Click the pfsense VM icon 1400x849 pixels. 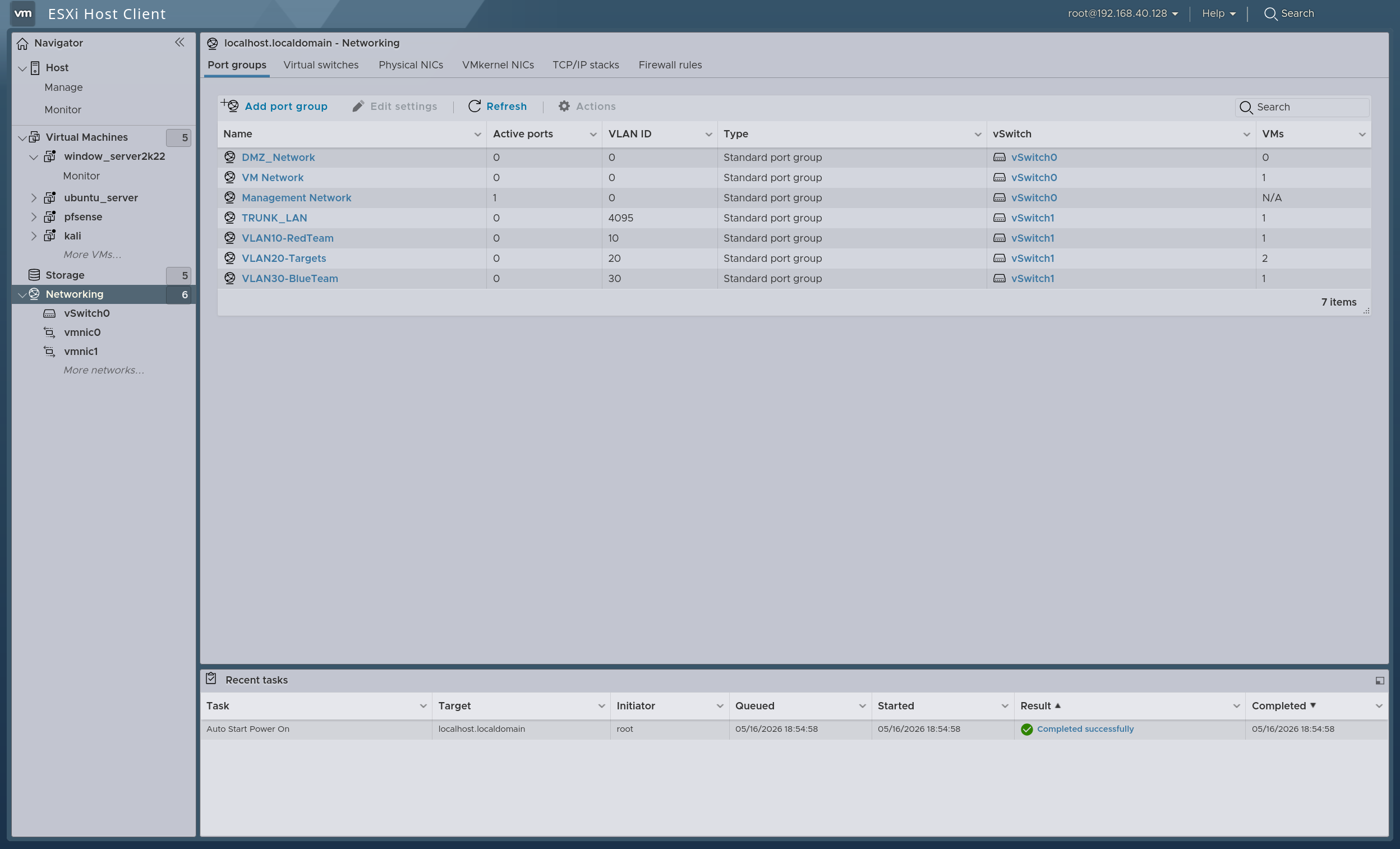[x=50, y=216]
